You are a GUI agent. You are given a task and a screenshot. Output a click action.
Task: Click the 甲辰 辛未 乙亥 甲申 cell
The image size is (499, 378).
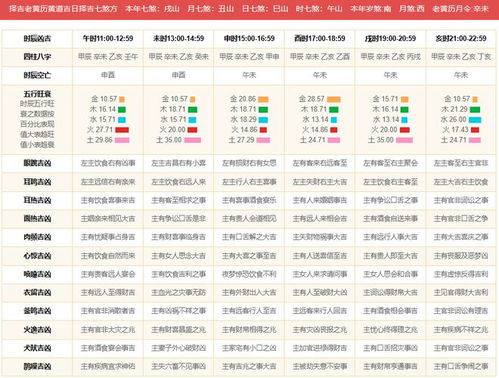click(249, 57)
